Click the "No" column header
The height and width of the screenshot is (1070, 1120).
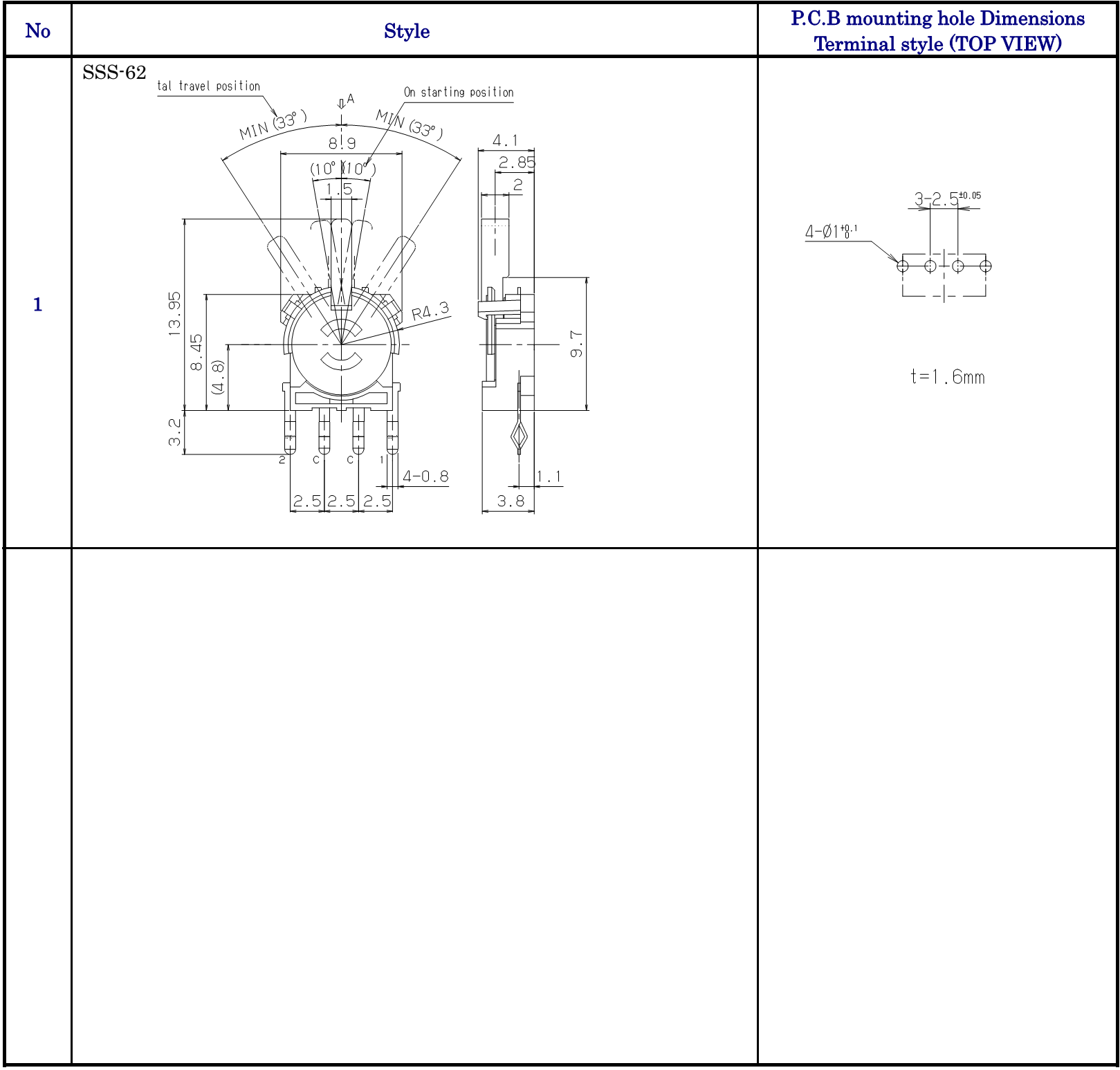point(37,31)
